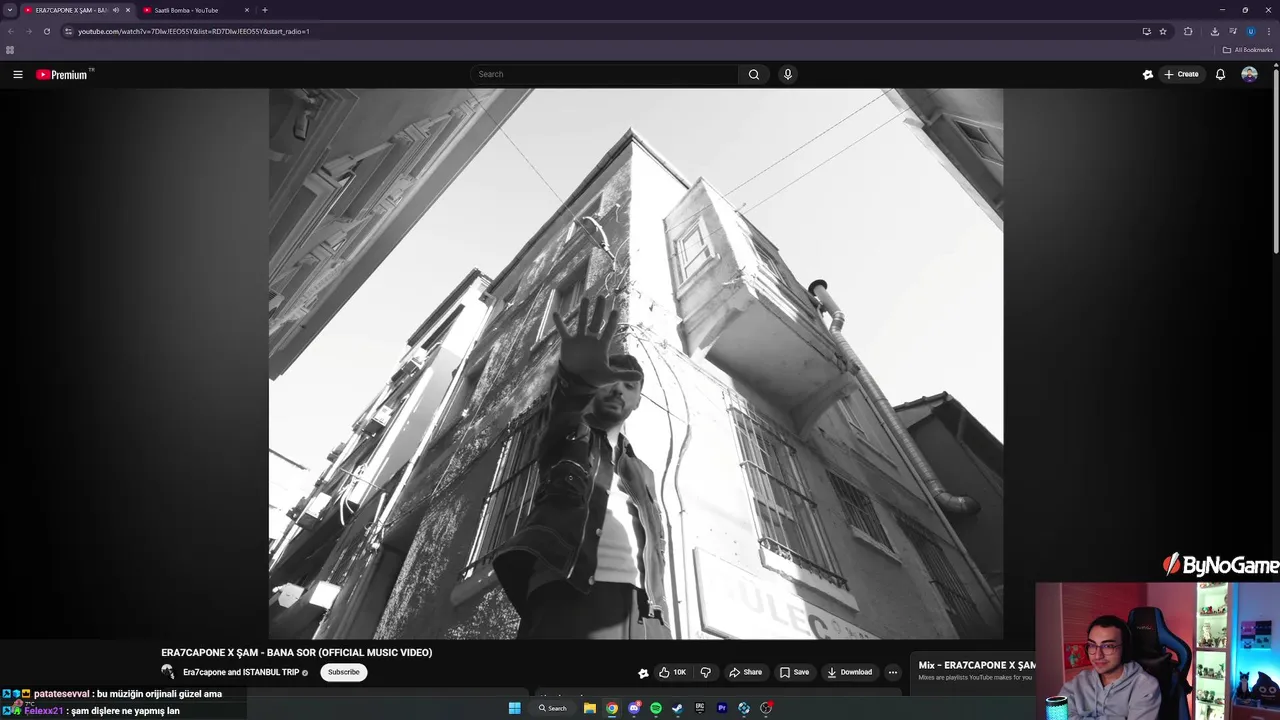Click sparkle icon left of like button
Viewport: 1280px width, 720px height.
point(643,673)
